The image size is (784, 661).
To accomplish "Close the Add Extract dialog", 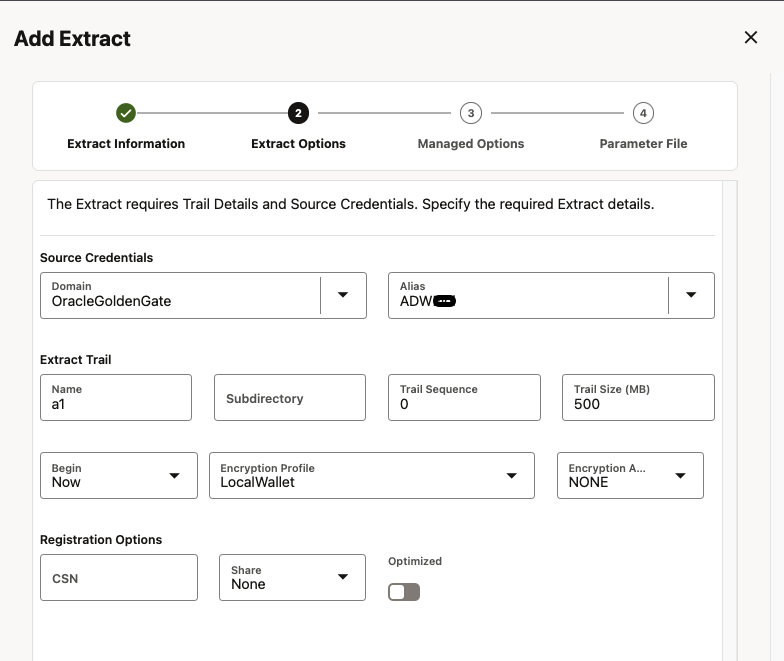I will 750,38.
